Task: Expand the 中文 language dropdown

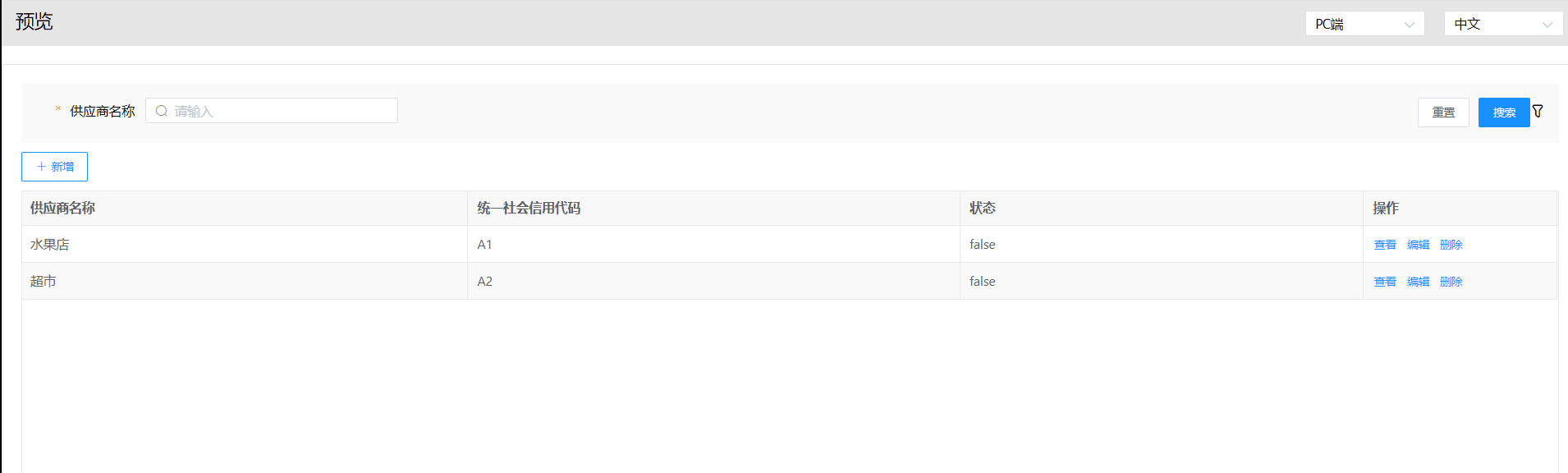Action: [x=1503, y=24]
